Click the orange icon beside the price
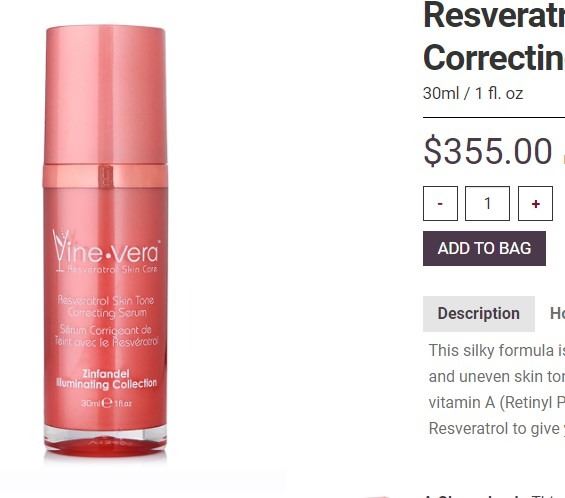 pos(563,158)
